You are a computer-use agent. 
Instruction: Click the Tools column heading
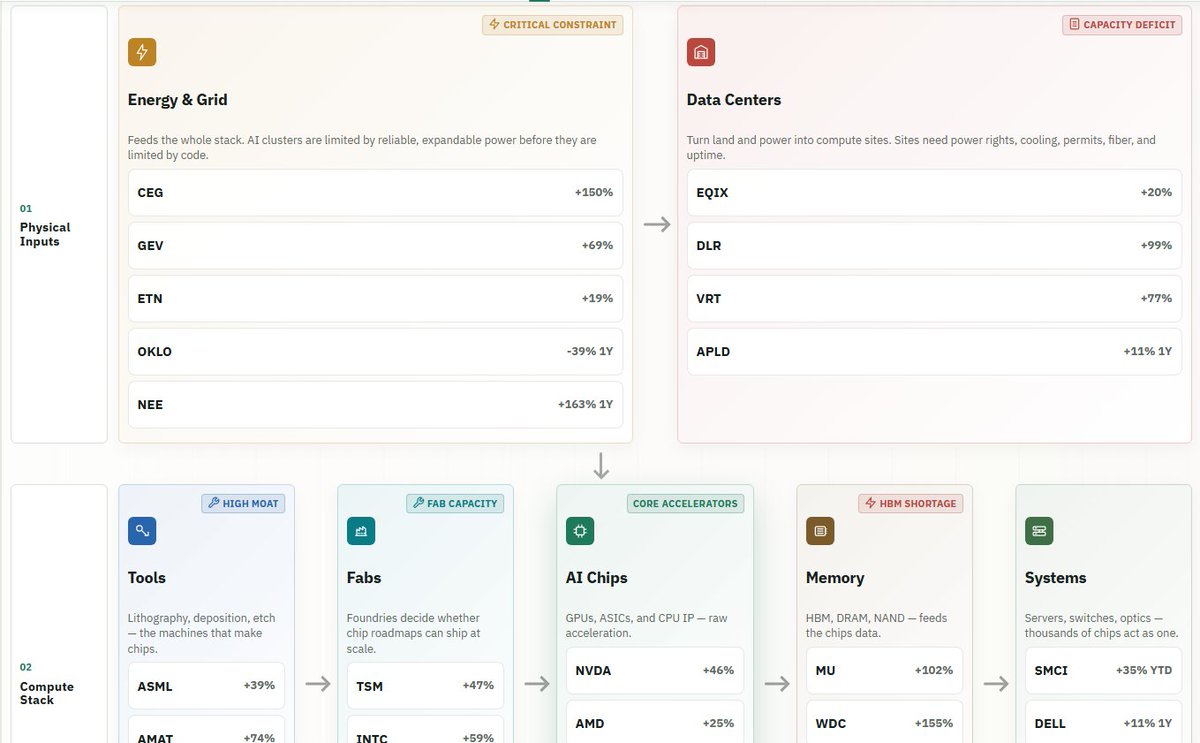tap(147, 578)
